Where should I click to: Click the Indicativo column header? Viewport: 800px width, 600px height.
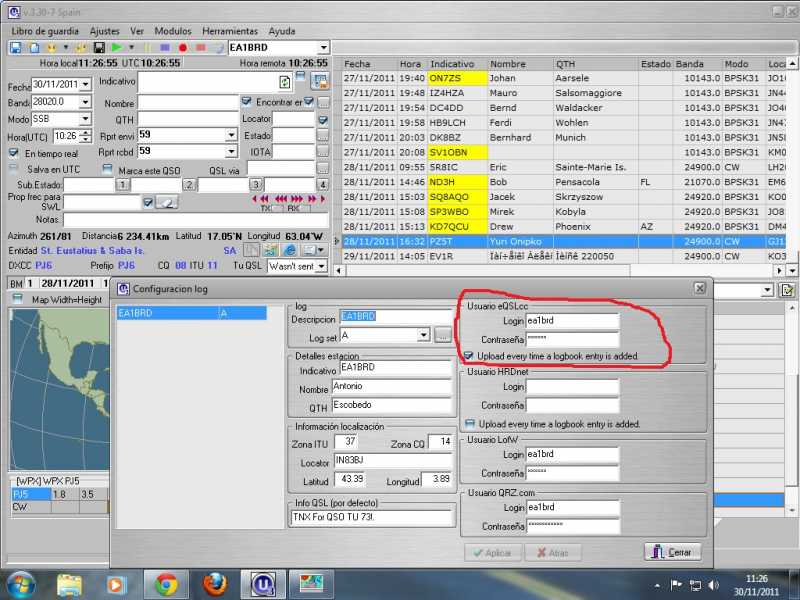click(457, 64)
